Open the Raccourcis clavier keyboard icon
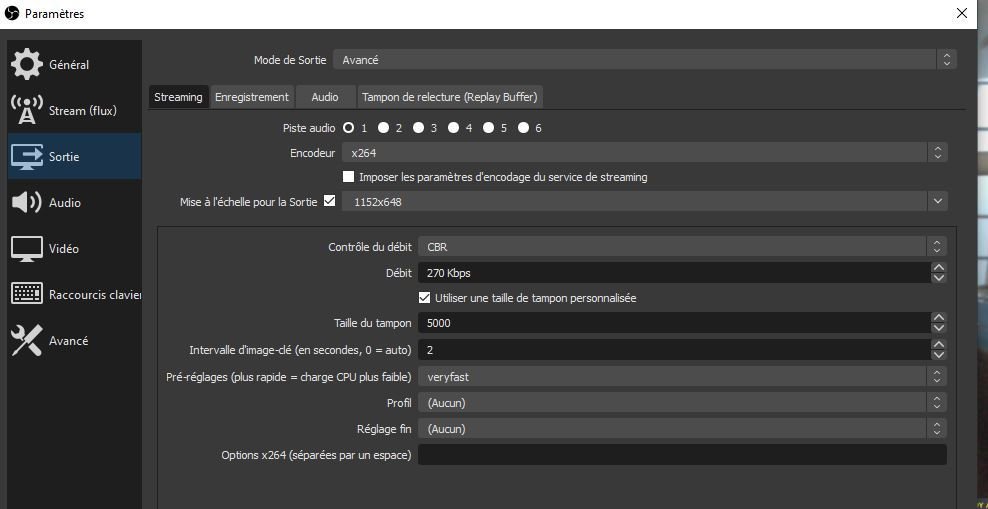Image resolution: width=988 pixels, height=509 pixels. 27,294
